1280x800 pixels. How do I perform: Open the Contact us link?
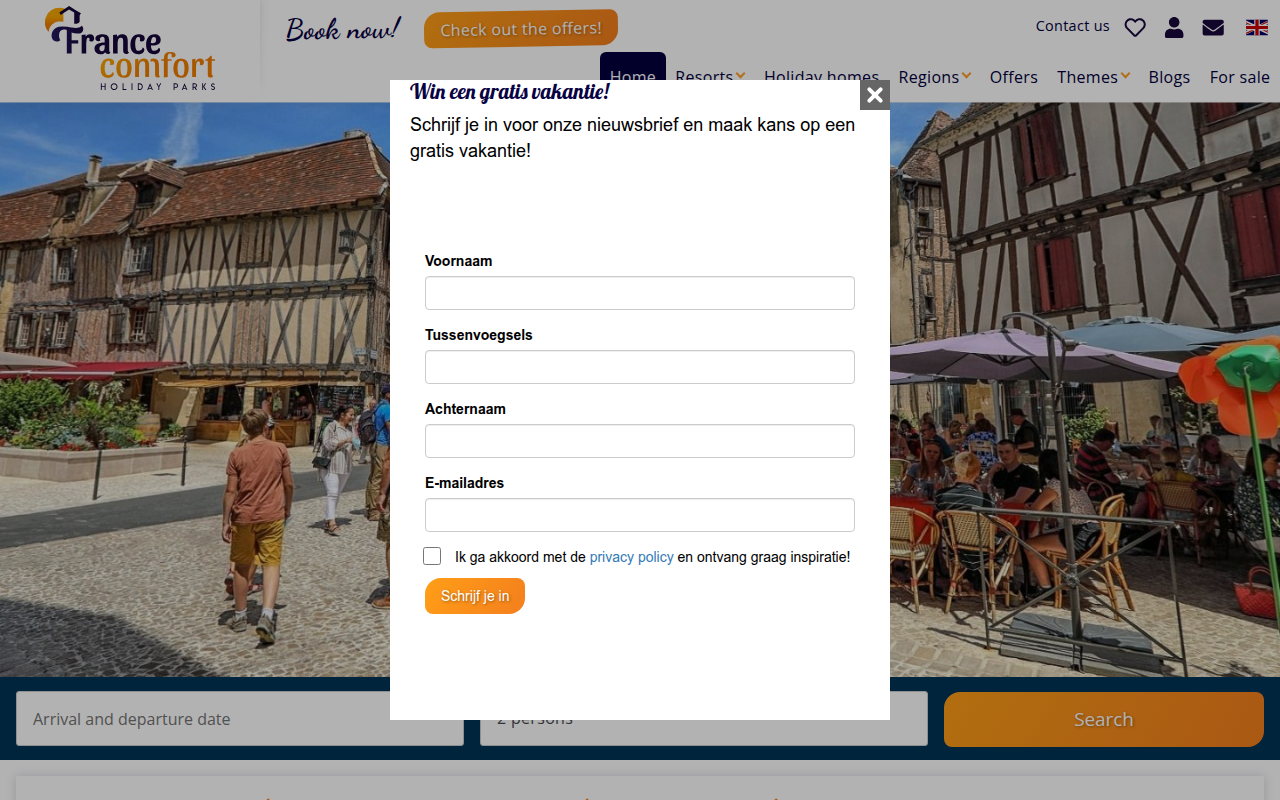click(1073, 26)
